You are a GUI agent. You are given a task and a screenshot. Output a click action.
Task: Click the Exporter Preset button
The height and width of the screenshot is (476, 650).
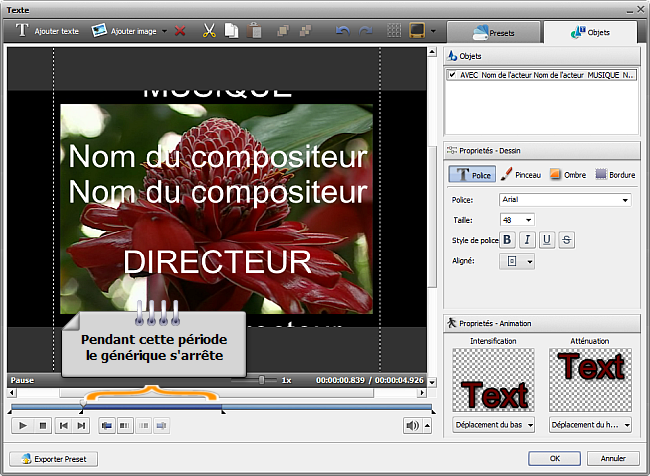pyautogui.click(x=55, y=459)
